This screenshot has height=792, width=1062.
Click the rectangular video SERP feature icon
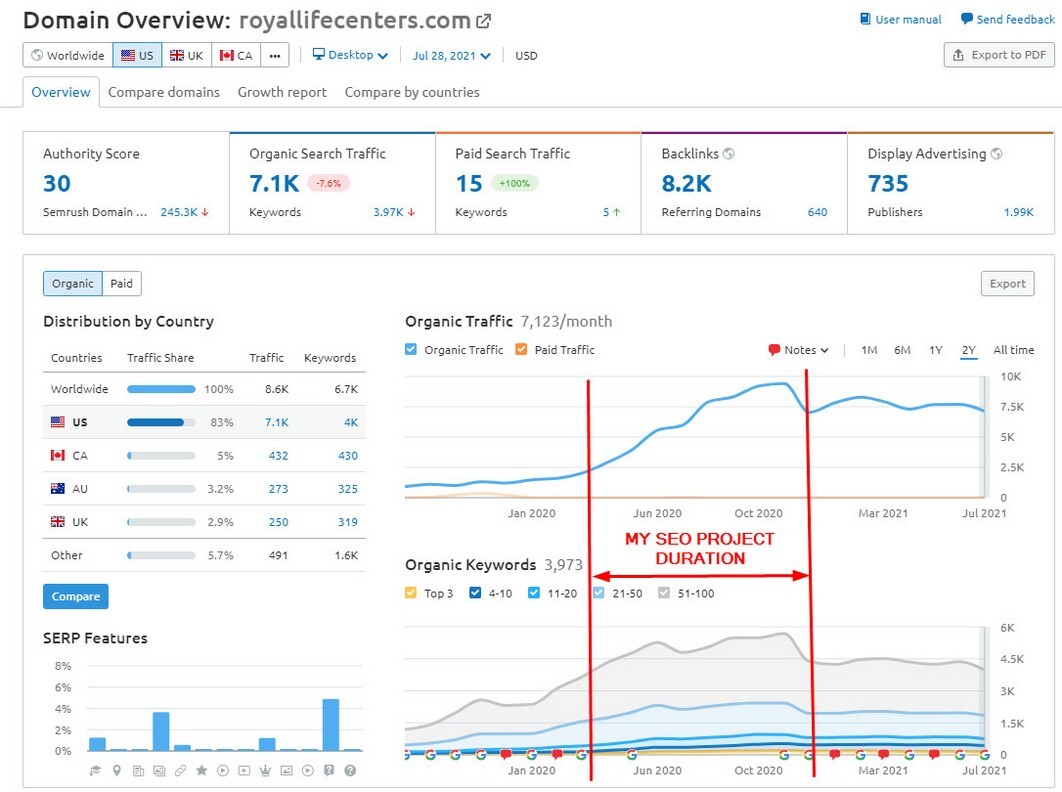click(x=244, y=770)
